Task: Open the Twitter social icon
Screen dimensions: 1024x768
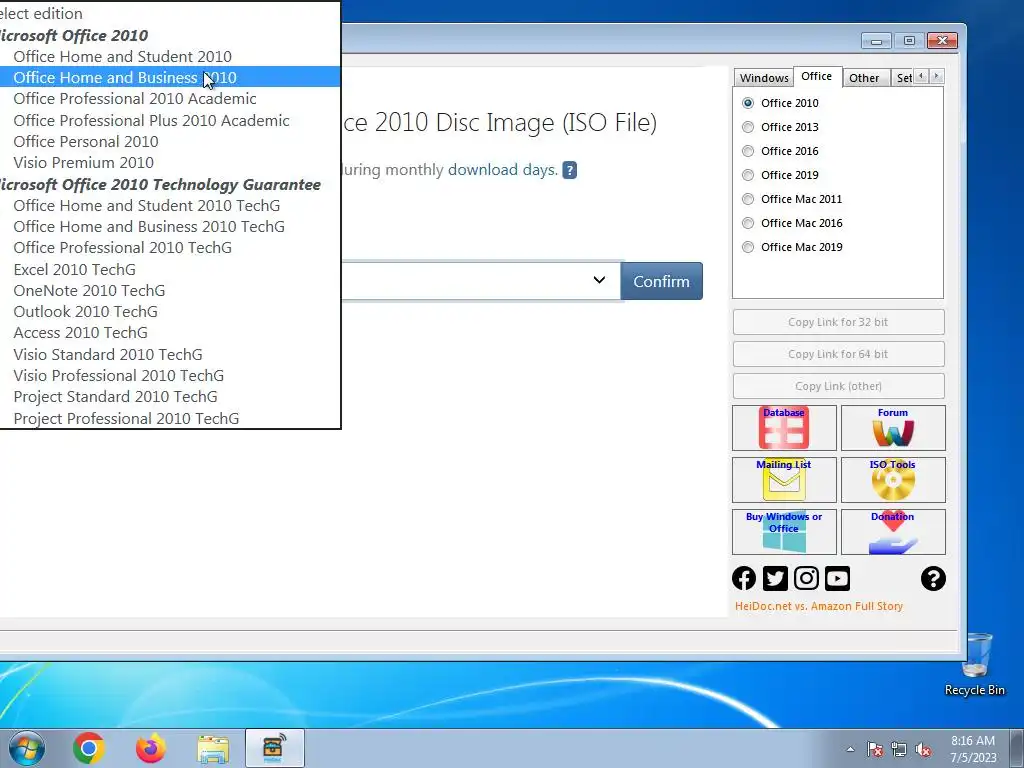Action: [775, 578]
